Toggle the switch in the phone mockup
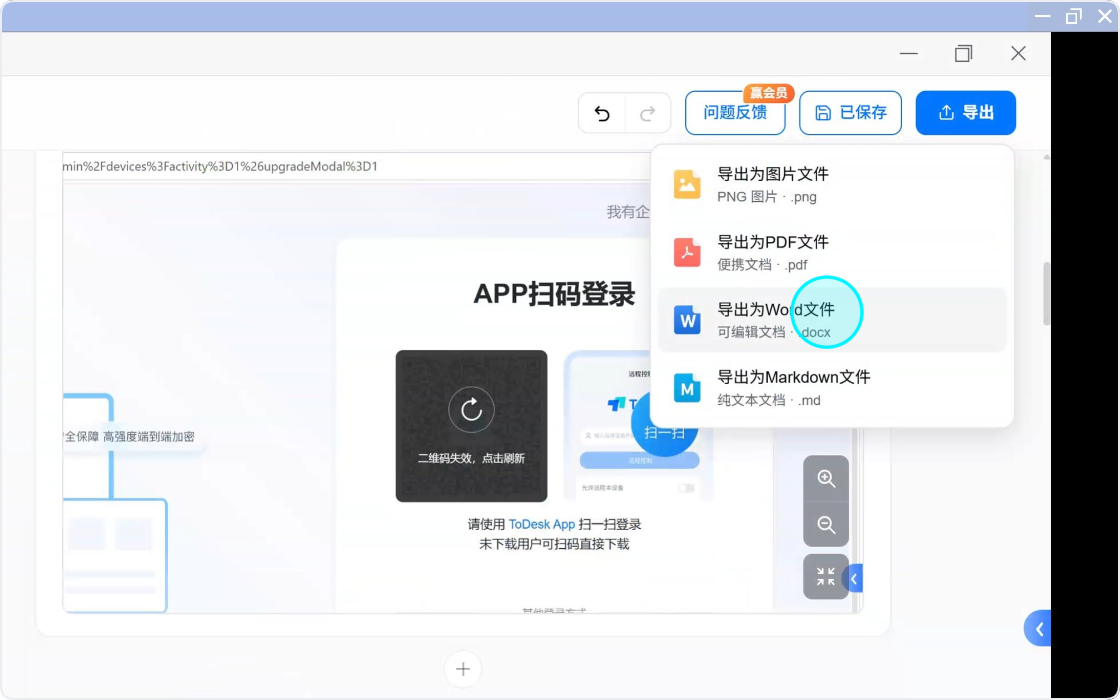Screen dimensions: 1120x700 pyautogui.click(x=686, y=488)
